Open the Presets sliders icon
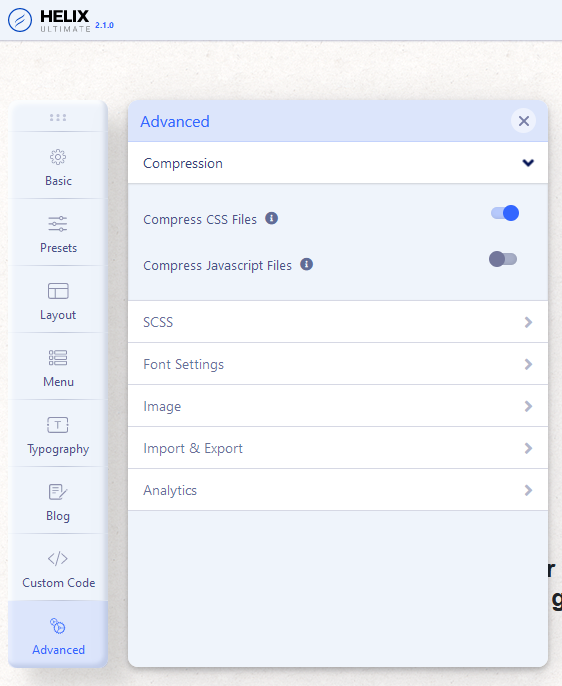This screenshot has height=686, width=562. tap(58, 224)
